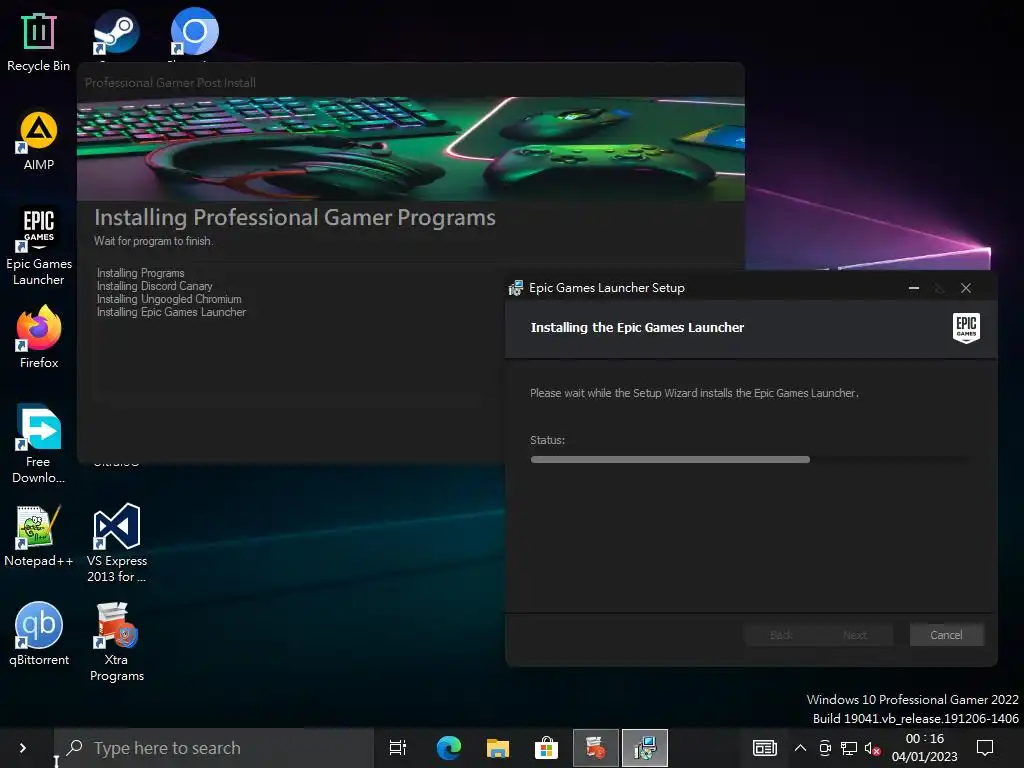Screen dimensions: 1024x768
Task: Click the muted volume tray icon
Action: pyautogui.click(x=872, y=748)
